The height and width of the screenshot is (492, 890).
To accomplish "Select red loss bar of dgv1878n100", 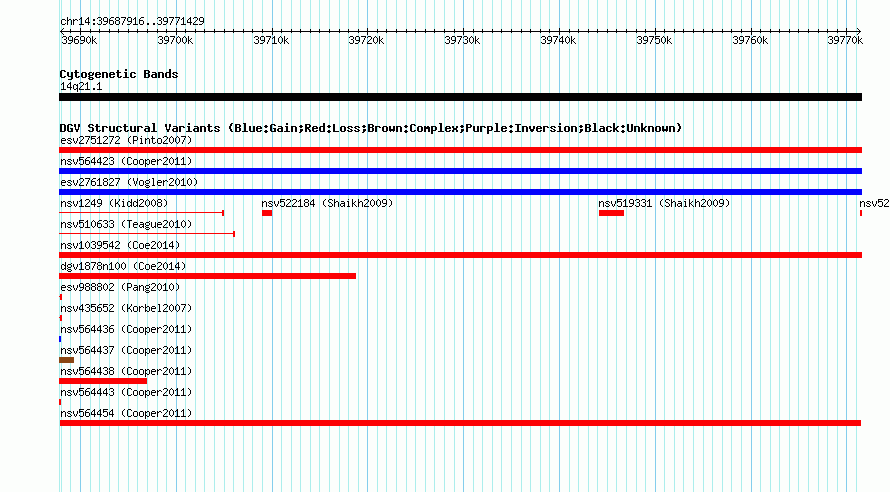I will pyautogui.click(x=207, y=276).
